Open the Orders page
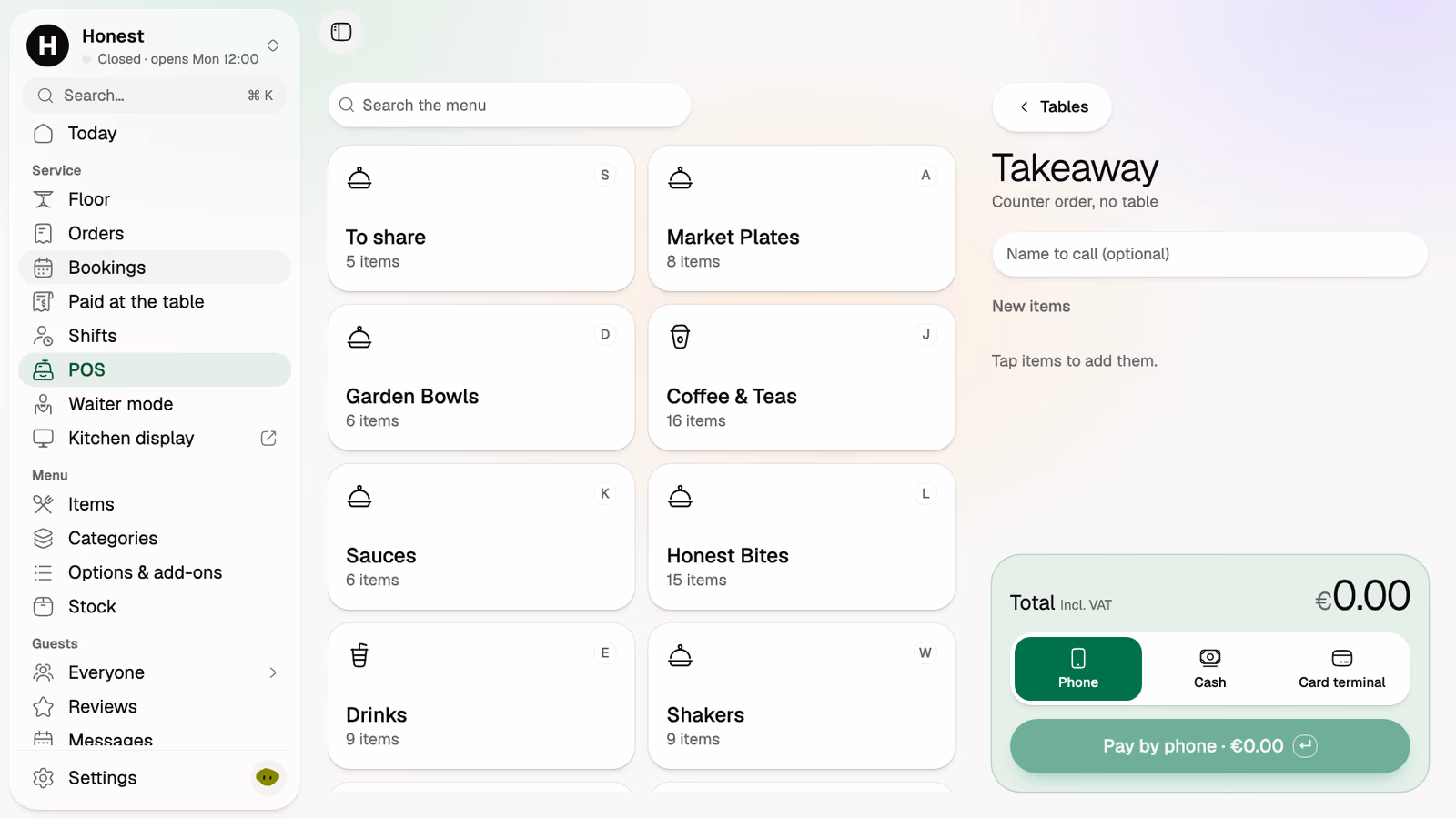Viewport: 1456px width, 819px height. point(155,233)
